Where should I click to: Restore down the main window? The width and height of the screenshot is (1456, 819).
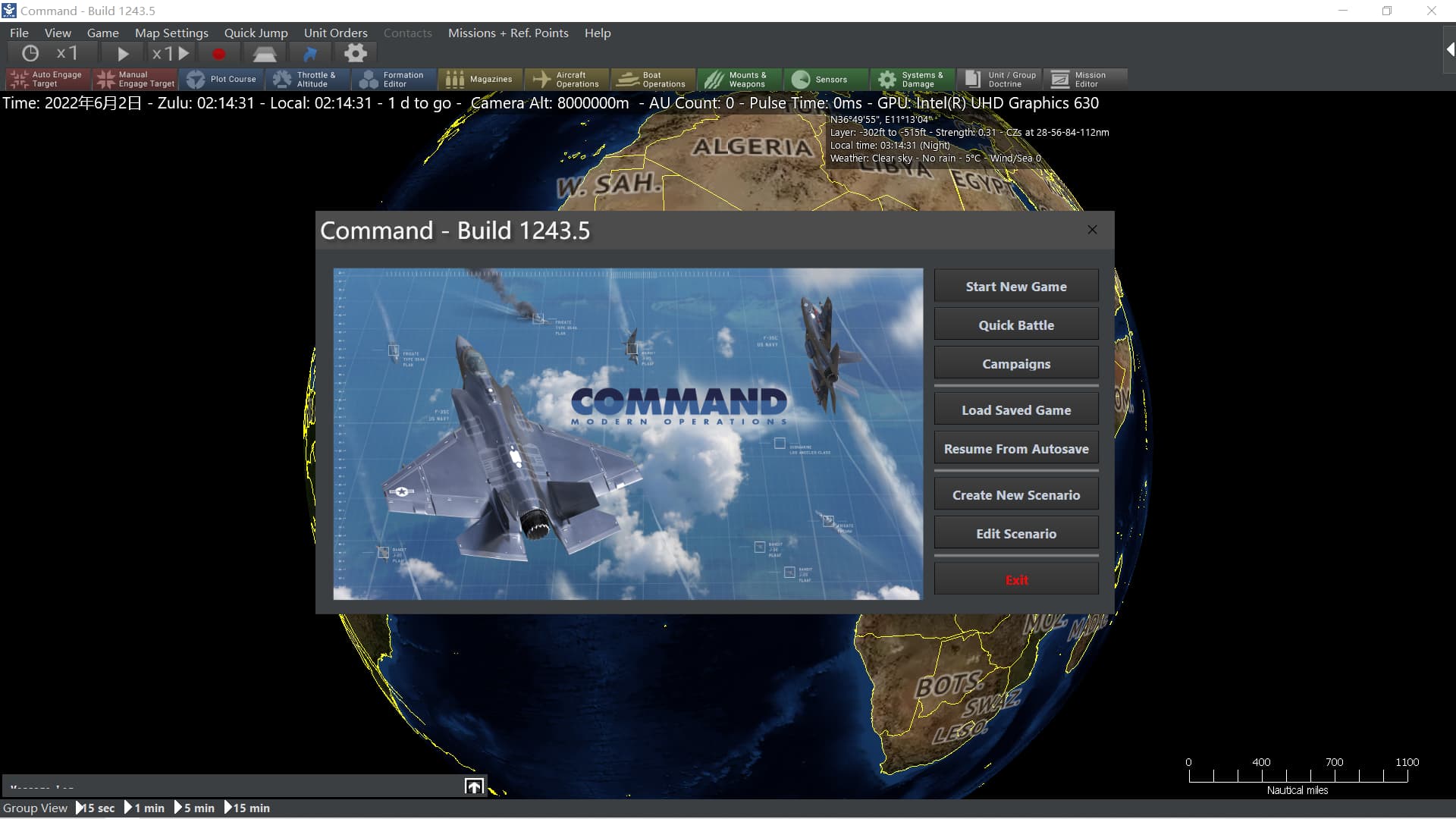coord(1387,11)
